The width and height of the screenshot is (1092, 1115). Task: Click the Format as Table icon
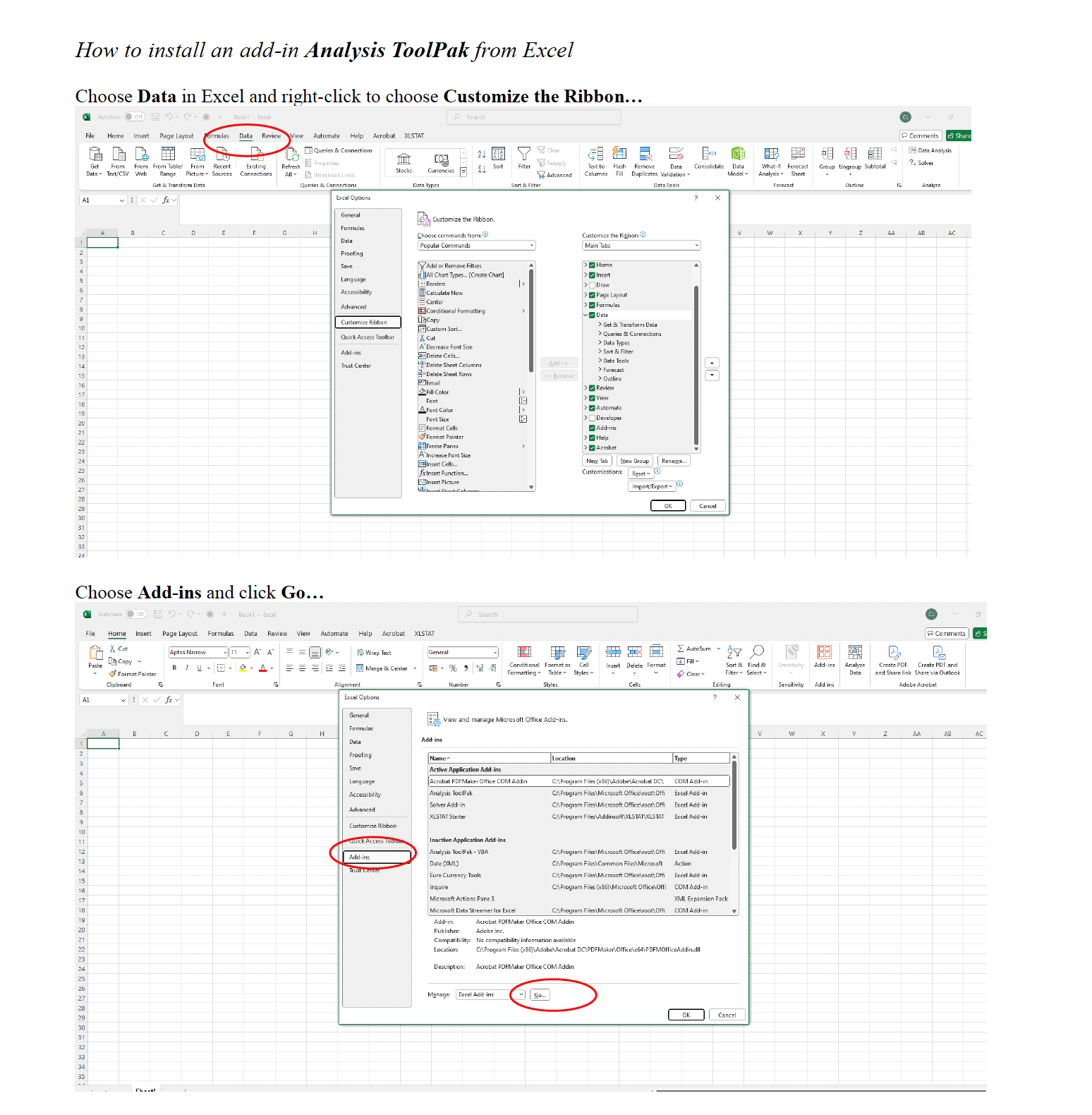(x=557, y=661)
